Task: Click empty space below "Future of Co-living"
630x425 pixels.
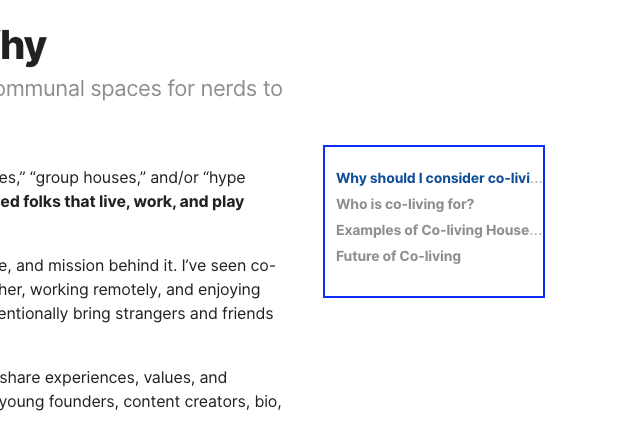Action: pyautogui.click(x=433, y=281)
